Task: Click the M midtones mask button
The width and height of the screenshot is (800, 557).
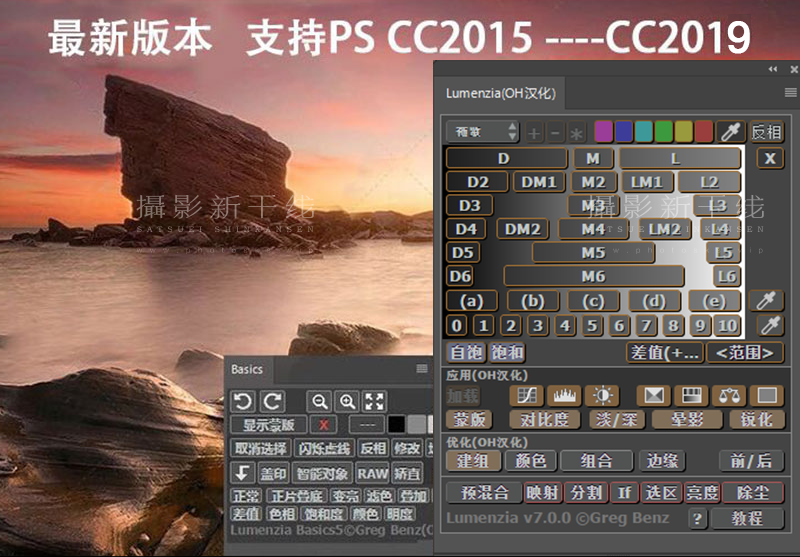Action: tap(593, 158)
